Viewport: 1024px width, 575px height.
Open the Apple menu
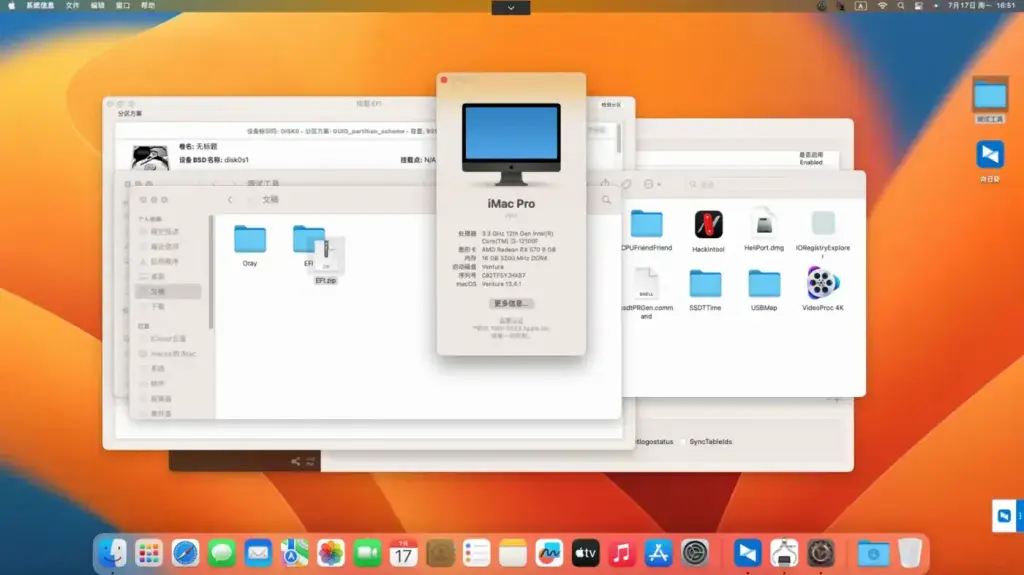pyautogui.click(x=11, y=5)
